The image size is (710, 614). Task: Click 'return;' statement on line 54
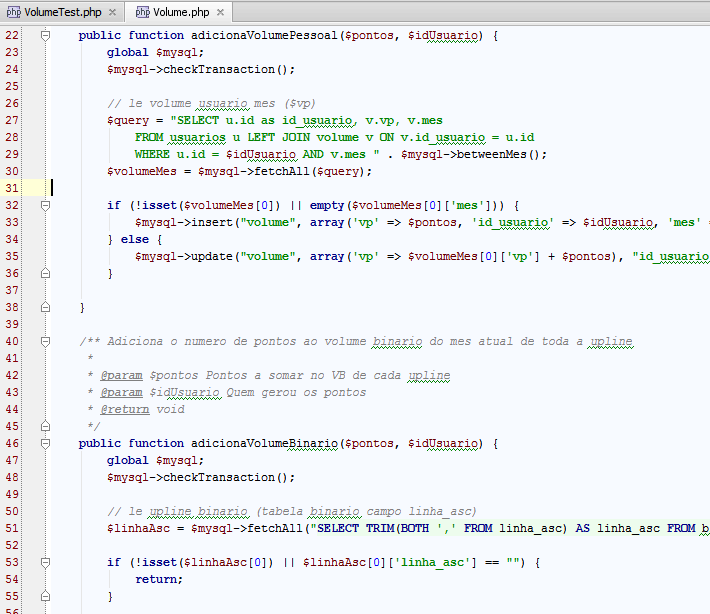click(x=158, y=579)
